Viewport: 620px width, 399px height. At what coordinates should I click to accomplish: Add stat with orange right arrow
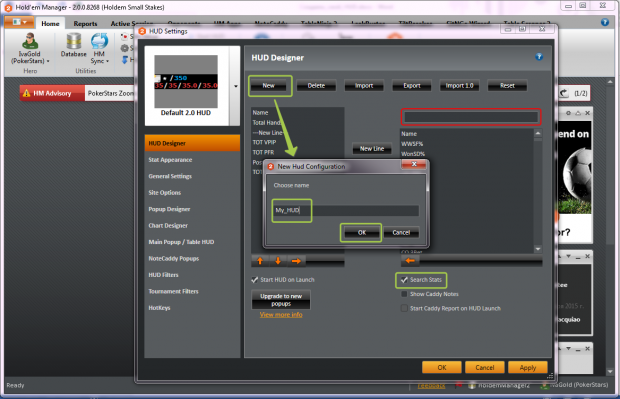(x=296, y=261)
